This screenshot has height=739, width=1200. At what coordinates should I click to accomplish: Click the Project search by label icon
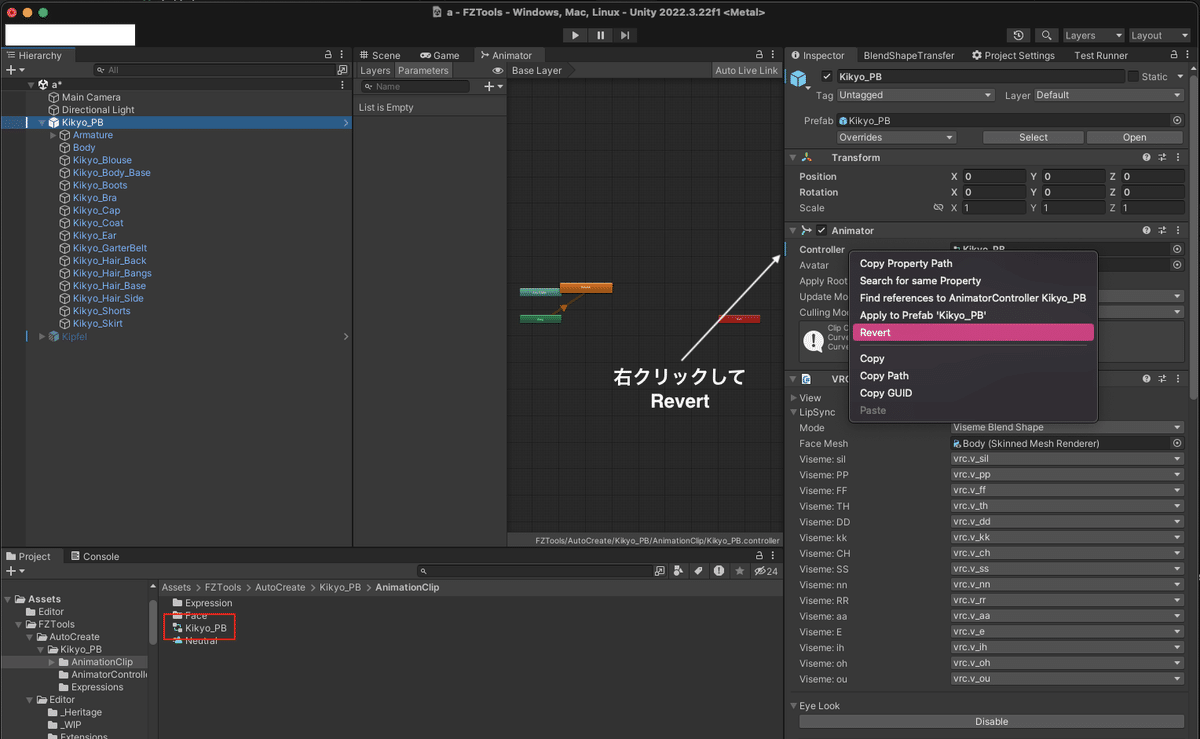tap(699, 571)
